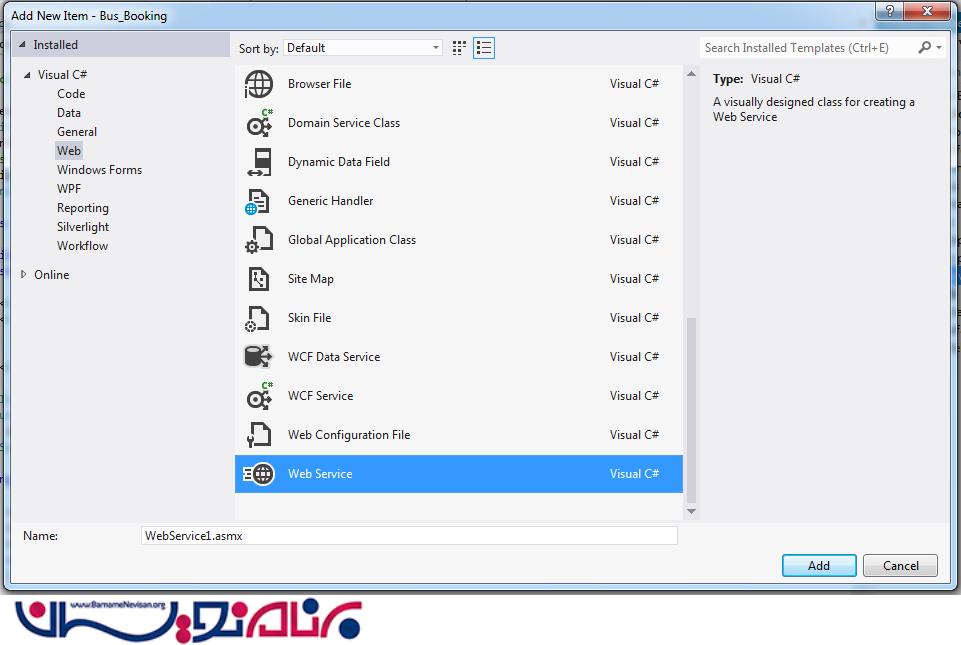Switch to small icons list view
961x645 pixels.
[x=484, y=48]
